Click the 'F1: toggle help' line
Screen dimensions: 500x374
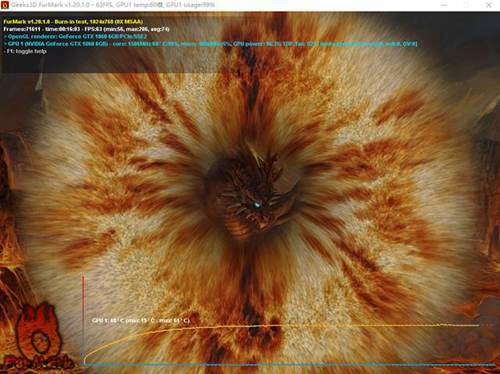coord(25,51)
